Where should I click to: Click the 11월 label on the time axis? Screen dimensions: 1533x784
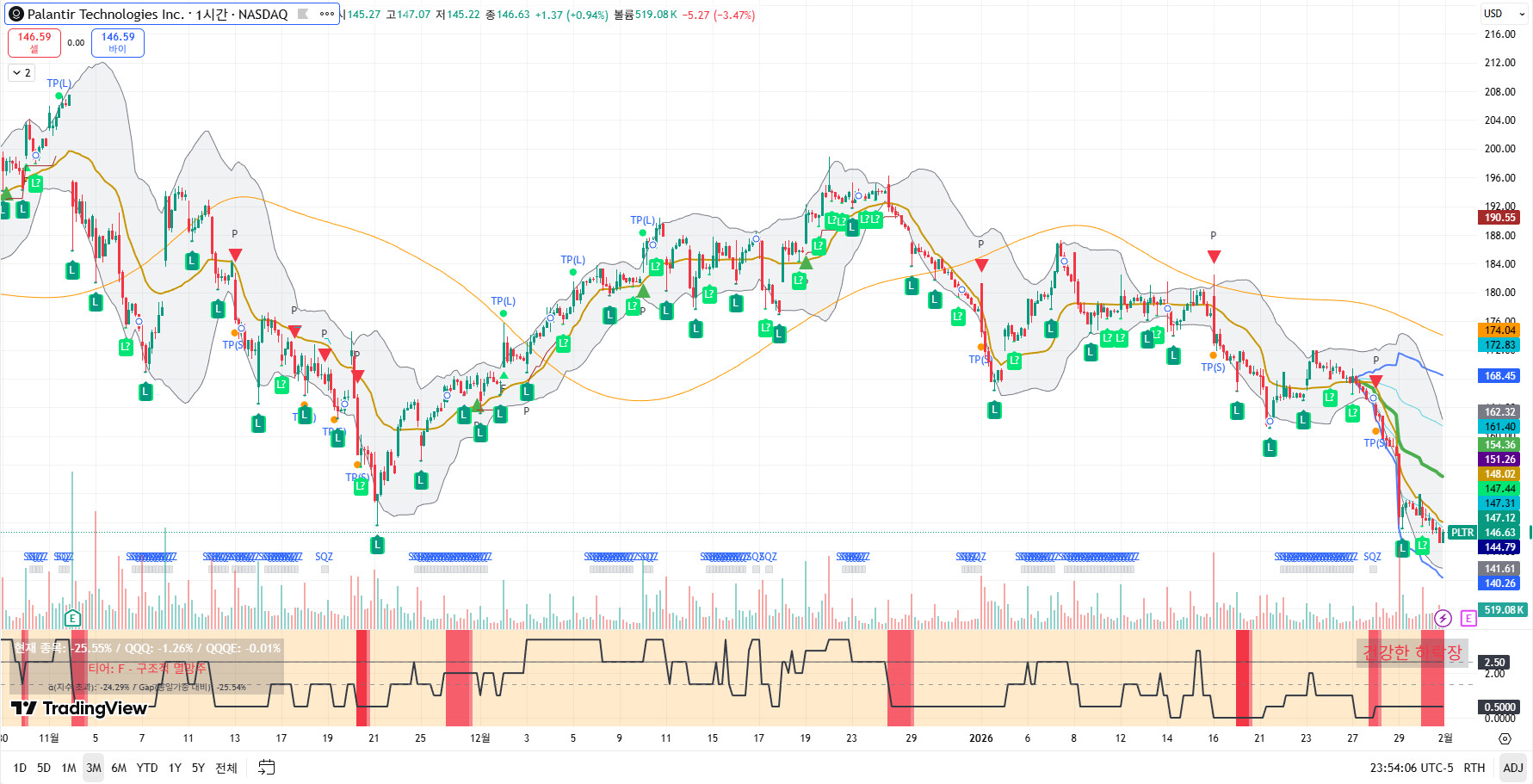pos(49,738)
